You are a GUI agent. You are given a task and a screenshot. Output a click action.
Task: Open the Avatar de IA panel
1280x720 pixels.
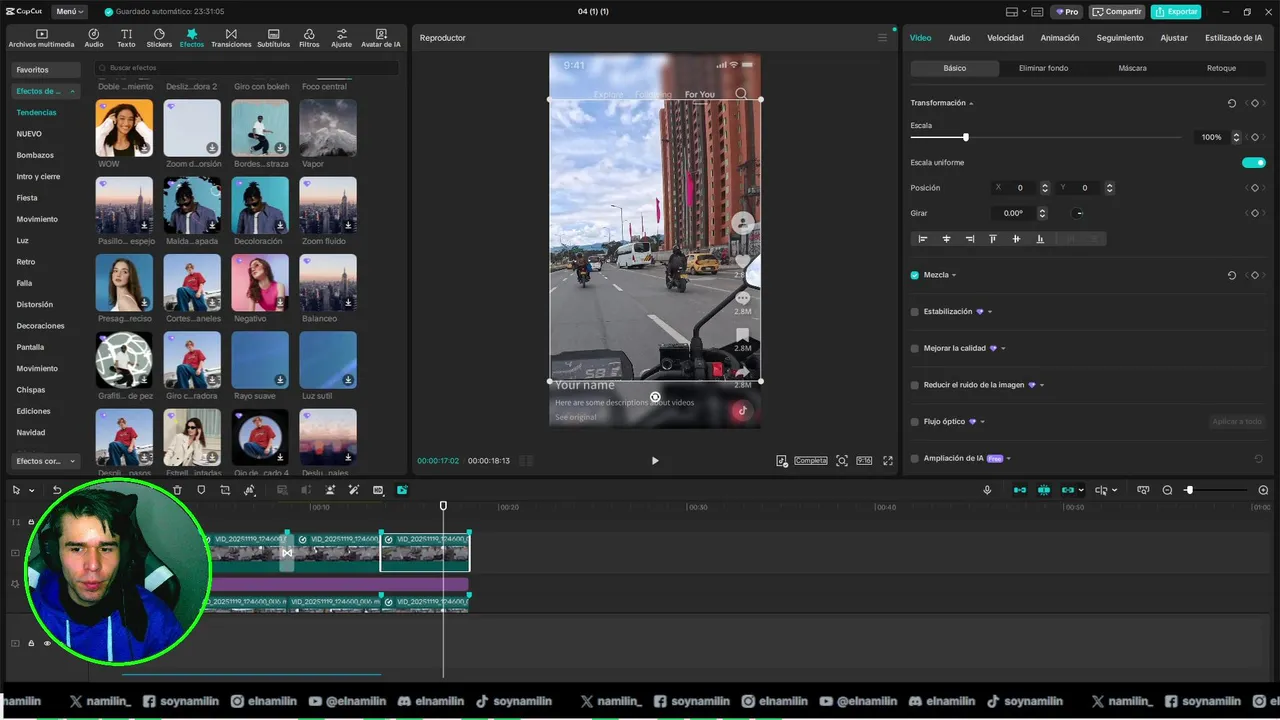point(380,38)
